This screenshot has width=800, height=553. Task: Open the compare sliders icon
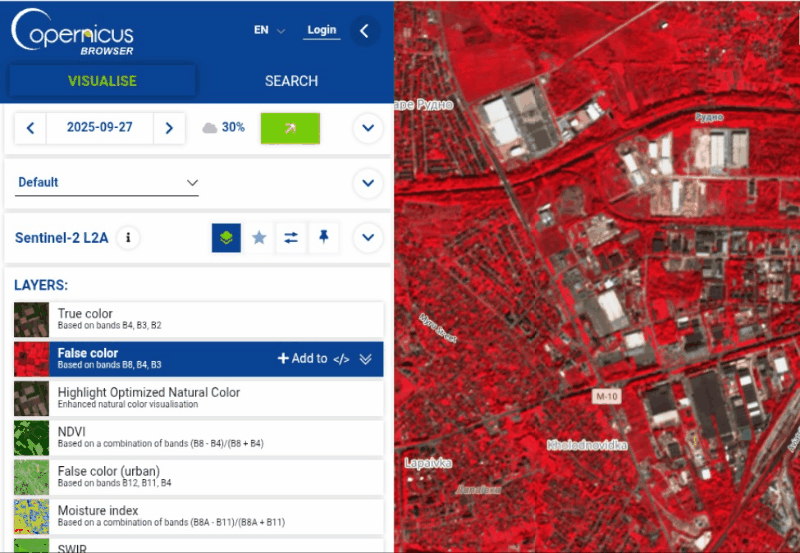pyautogui.click(x=291, y=238)
